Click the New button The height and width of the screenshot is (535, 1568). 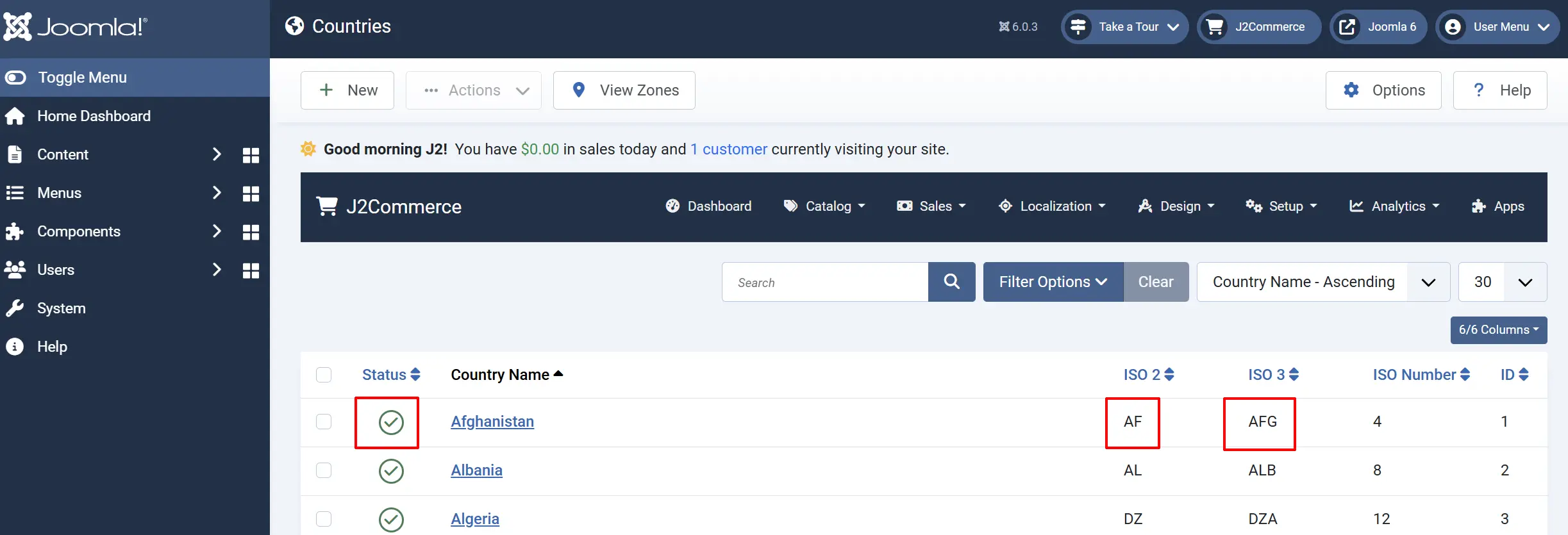[347, 90]
